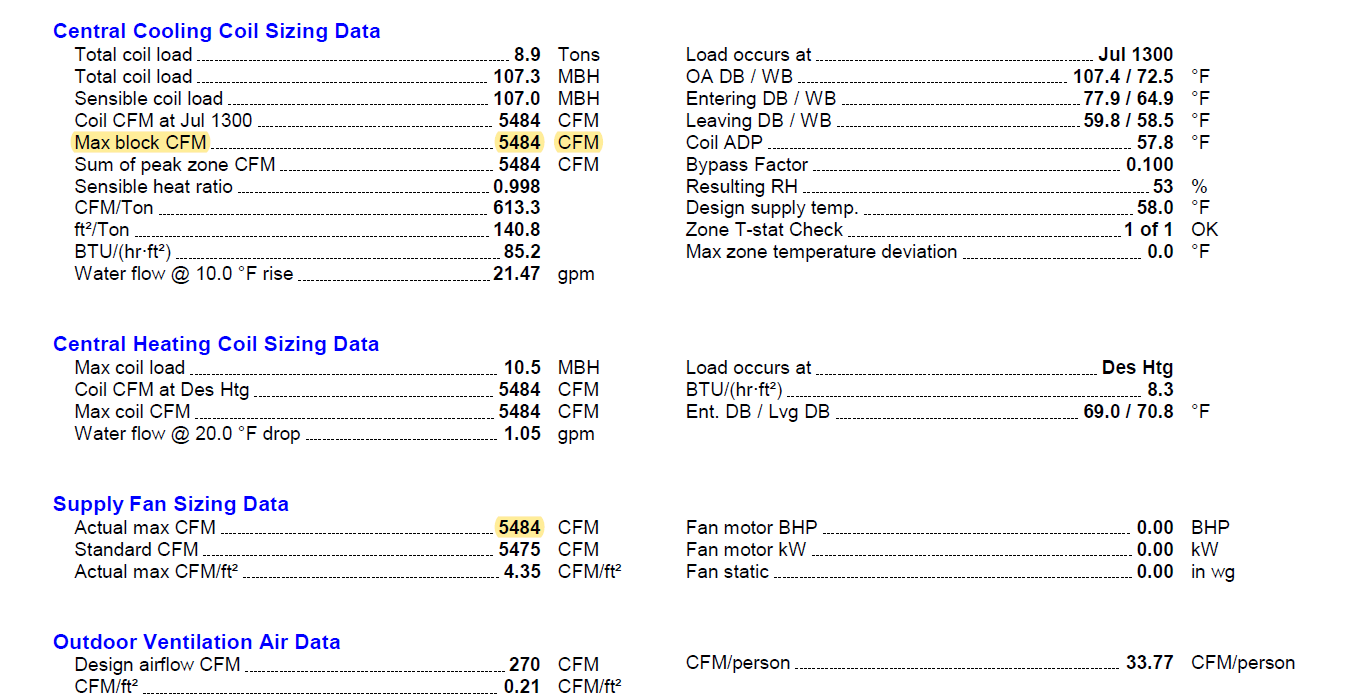Select the 59.8 / 58.5 leaving DB/WB value
Image resolution: width=1345 pixels, height=697 pixels.
click(x=1128, y=121)
